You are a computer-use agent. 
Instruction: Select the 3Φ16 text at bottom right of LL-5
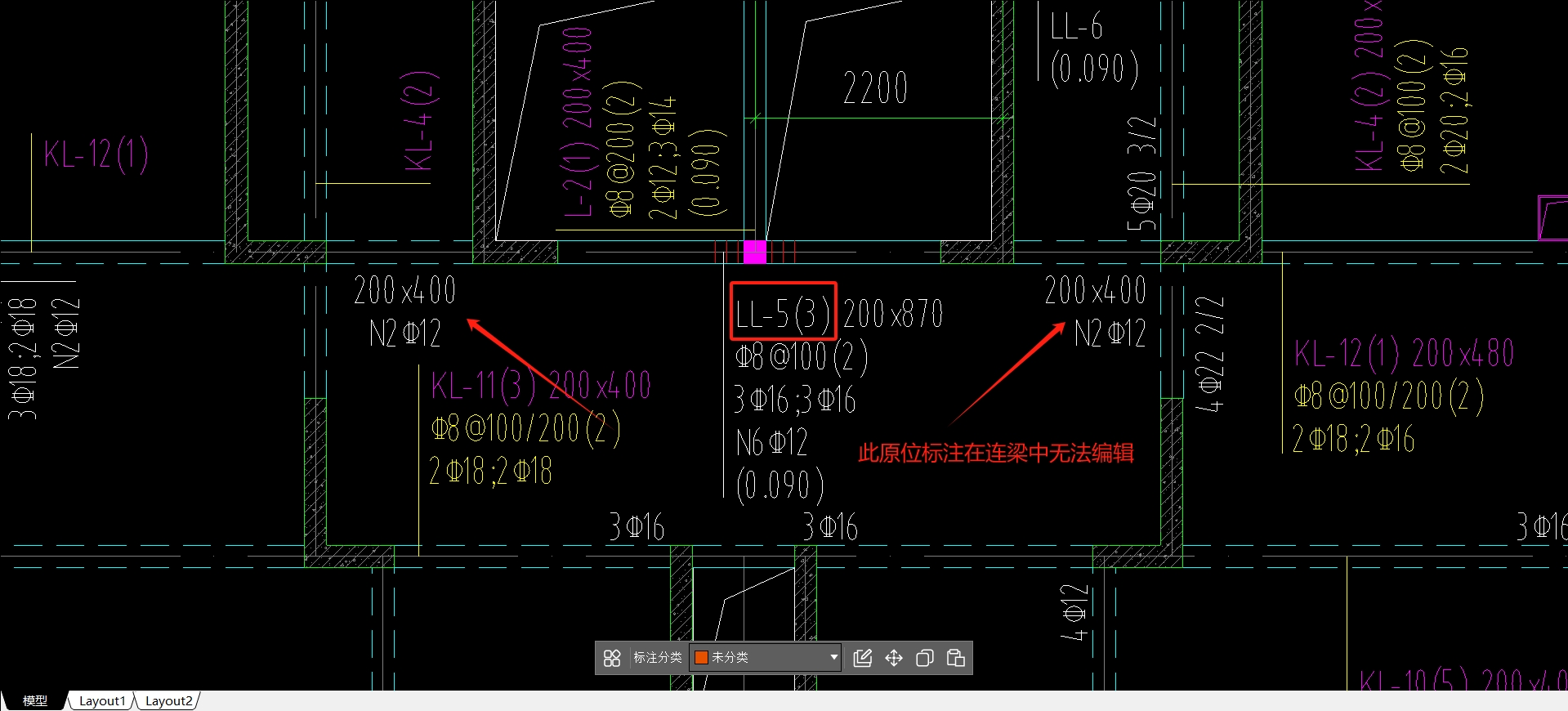tap(830, 527)
